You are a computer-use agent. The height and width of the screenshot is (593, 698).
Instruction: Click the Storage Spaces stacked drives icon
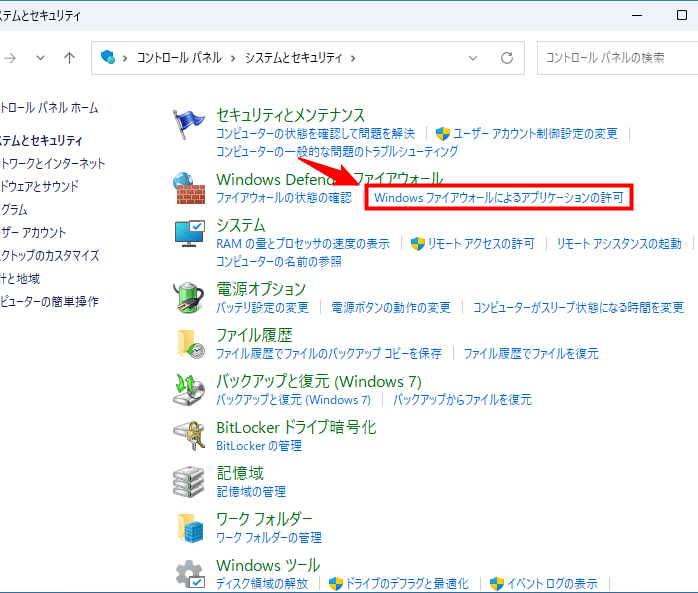[189, 482]
